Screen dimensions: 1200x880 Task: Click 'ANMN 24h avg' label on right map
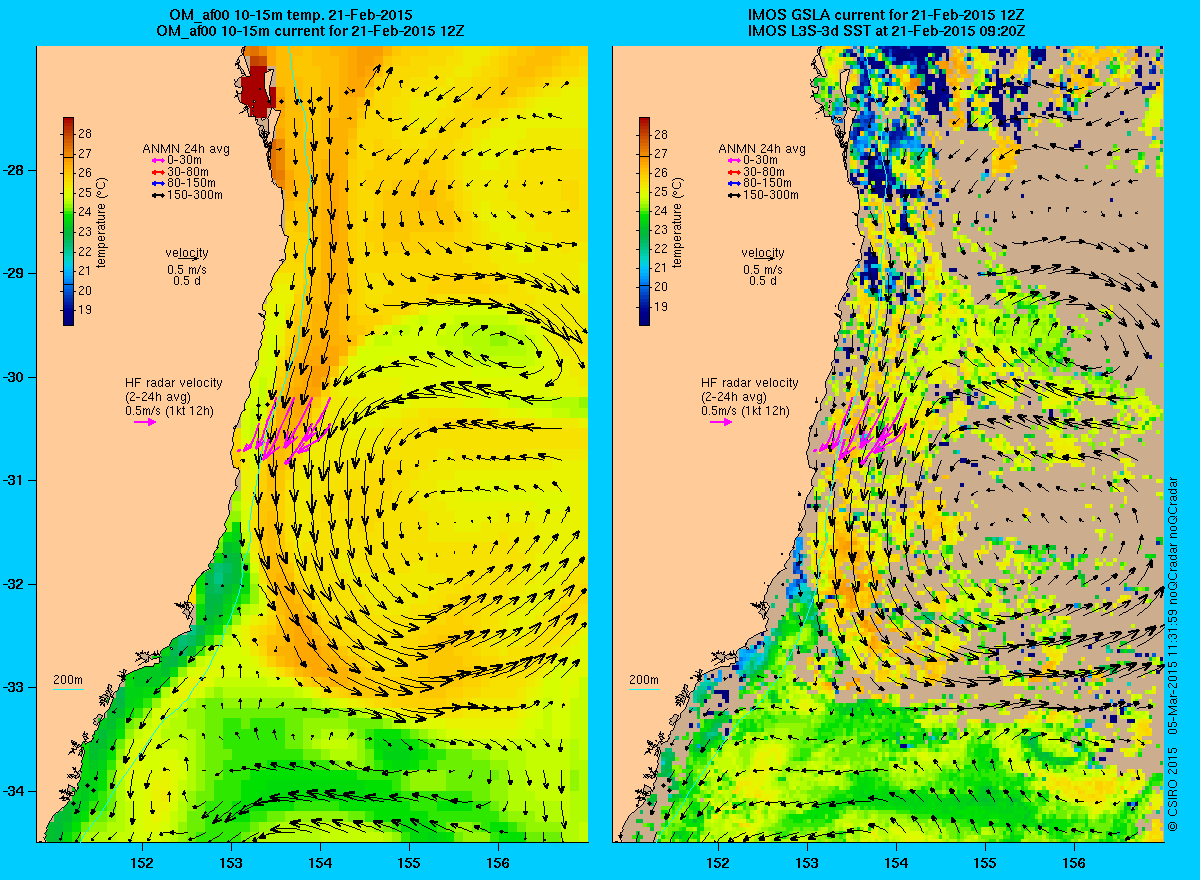[762, 149]
